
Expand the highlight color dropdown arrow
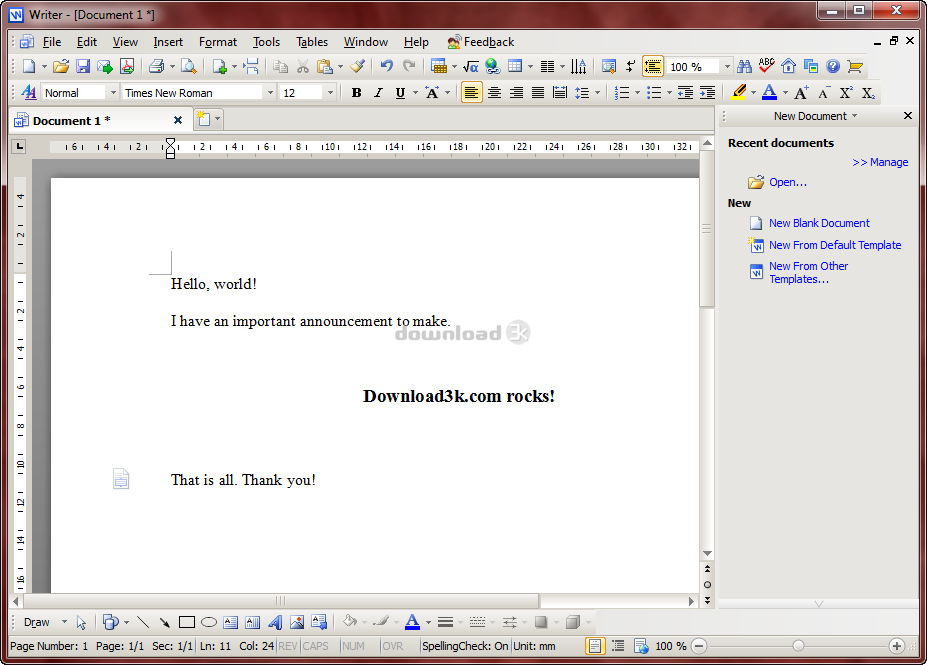tap(753, 93)
